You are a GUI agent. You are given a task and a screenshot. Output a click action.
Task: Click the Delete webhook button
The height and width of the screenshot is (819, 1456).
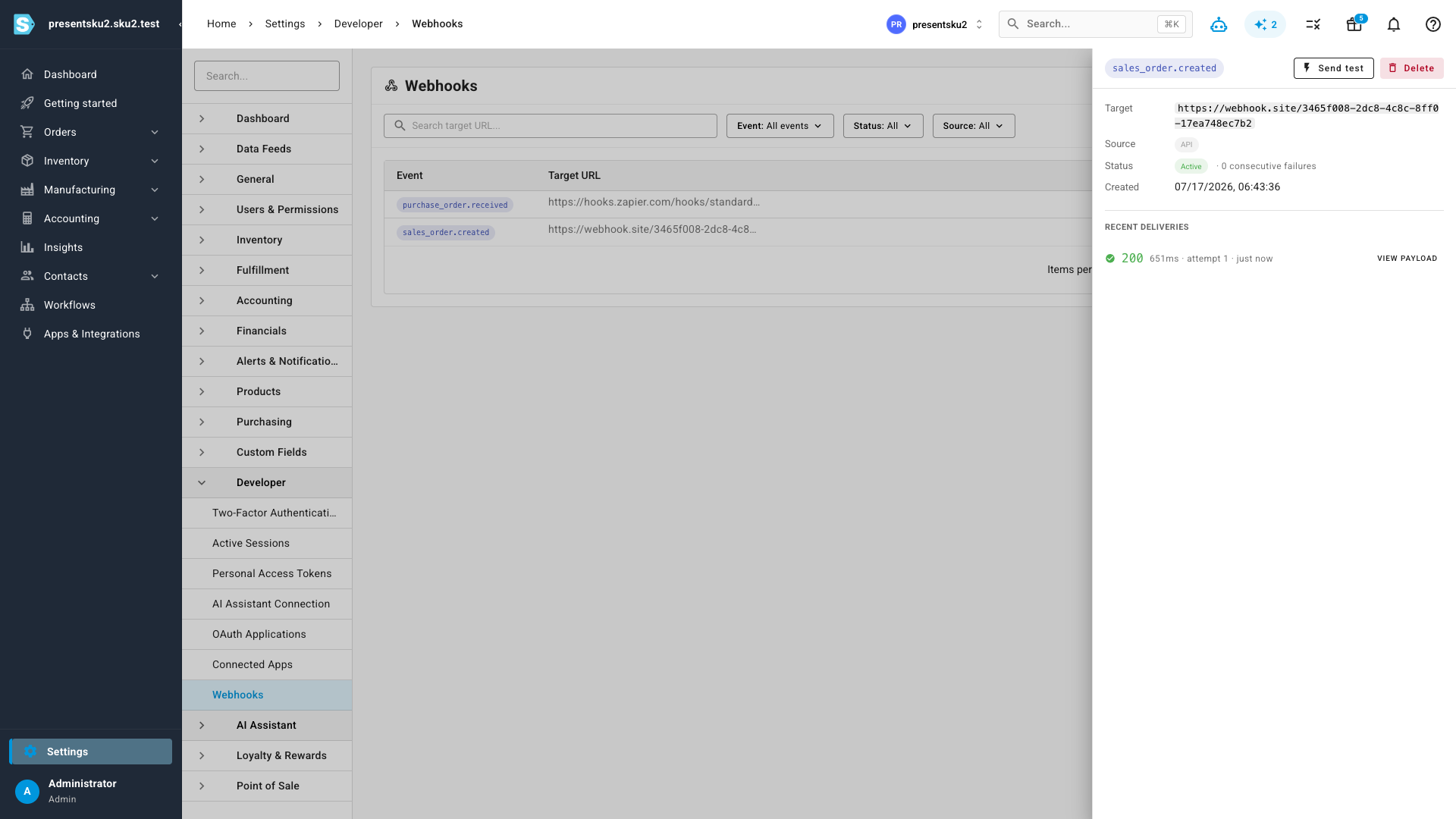pos(1411,68)
